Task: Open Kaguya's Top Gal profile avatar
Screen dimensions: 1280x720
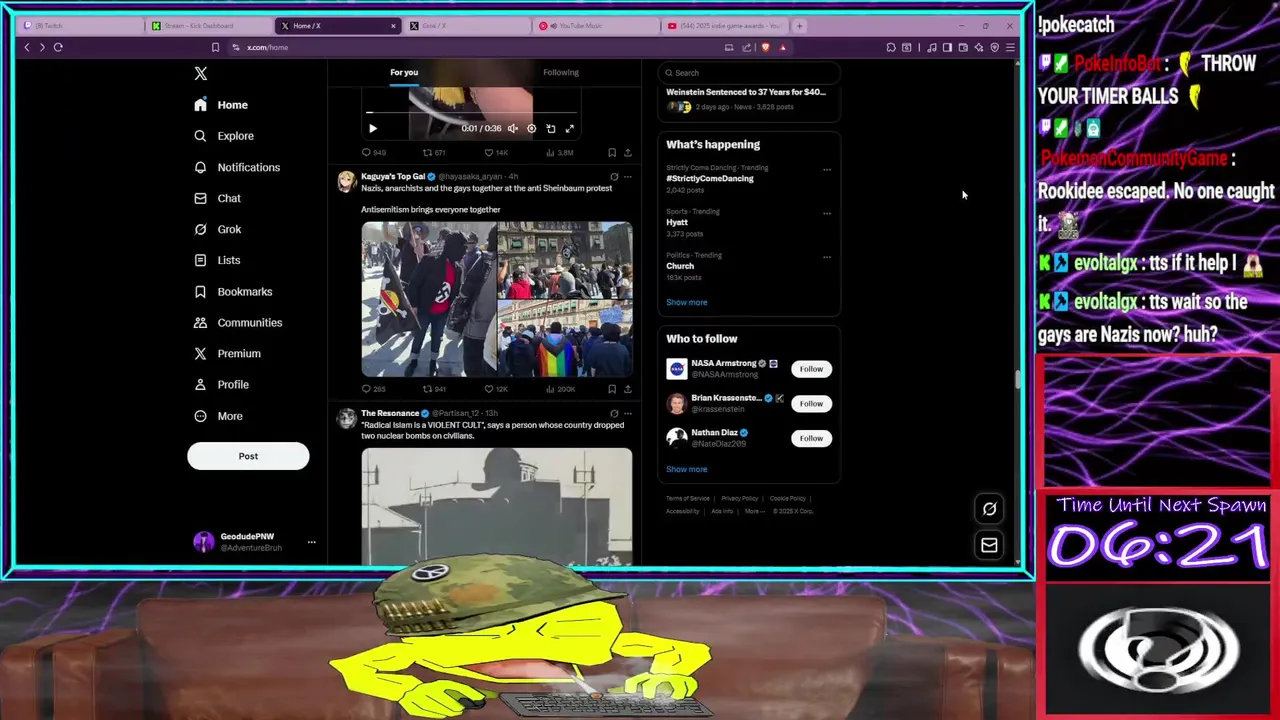Action: pyautogui.click(x=346, y=182)
